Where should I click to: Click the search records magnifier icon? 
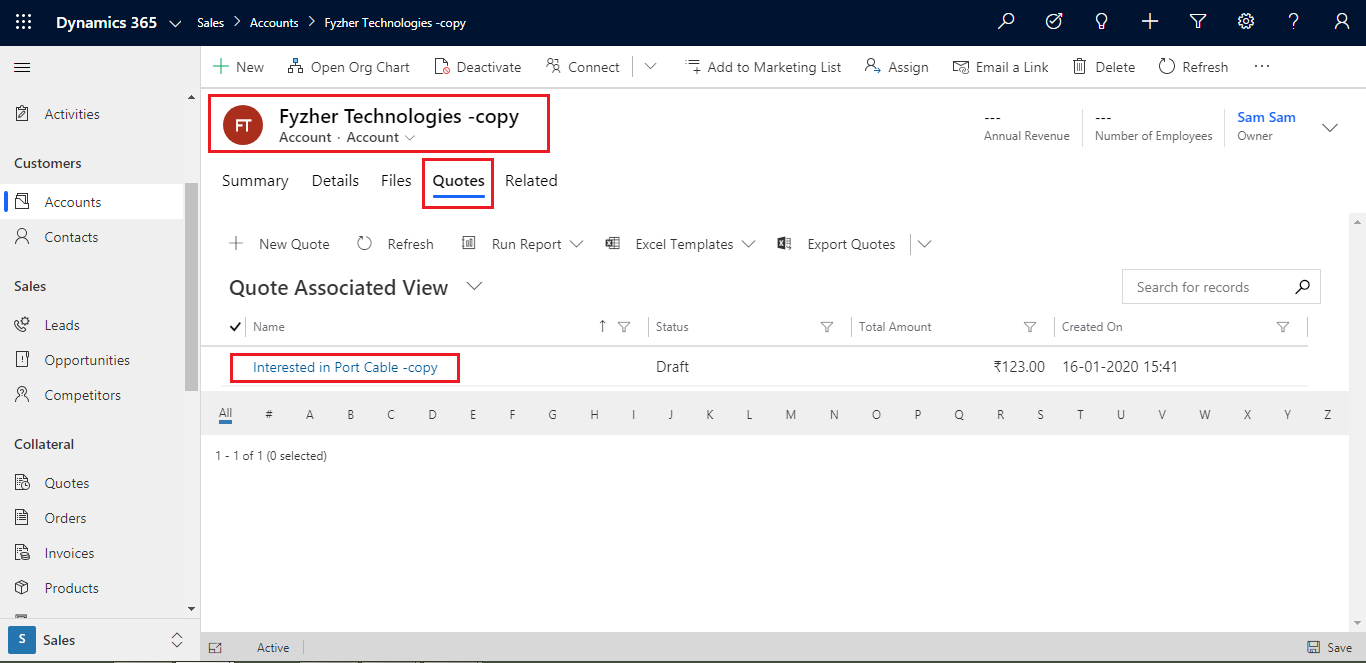1302,287
